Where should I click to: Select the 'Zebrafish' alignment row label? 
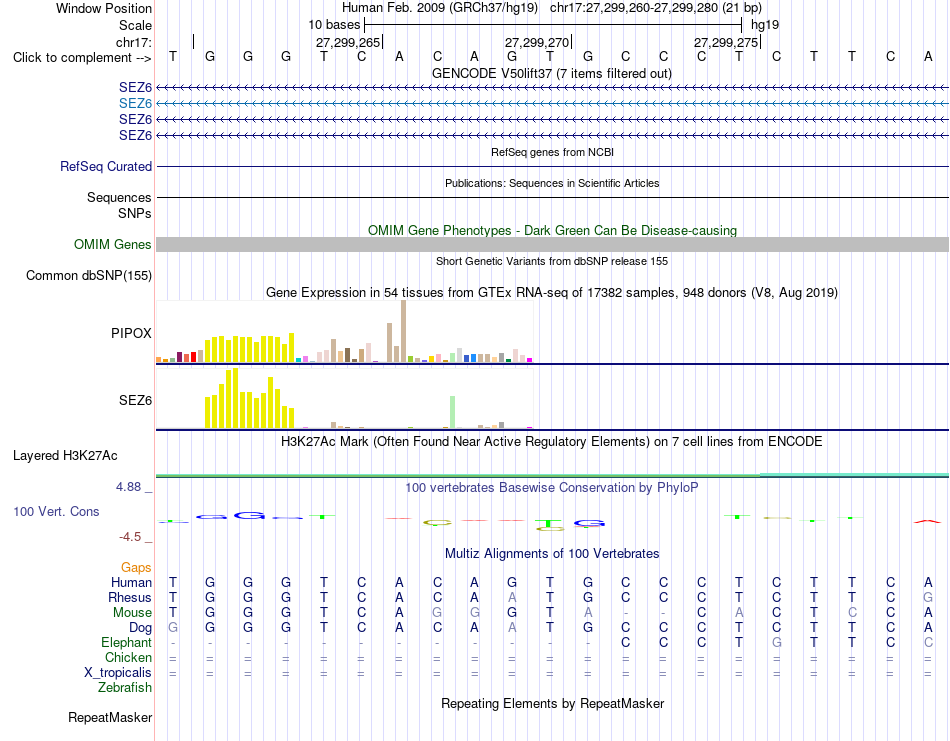click(125, 688)
